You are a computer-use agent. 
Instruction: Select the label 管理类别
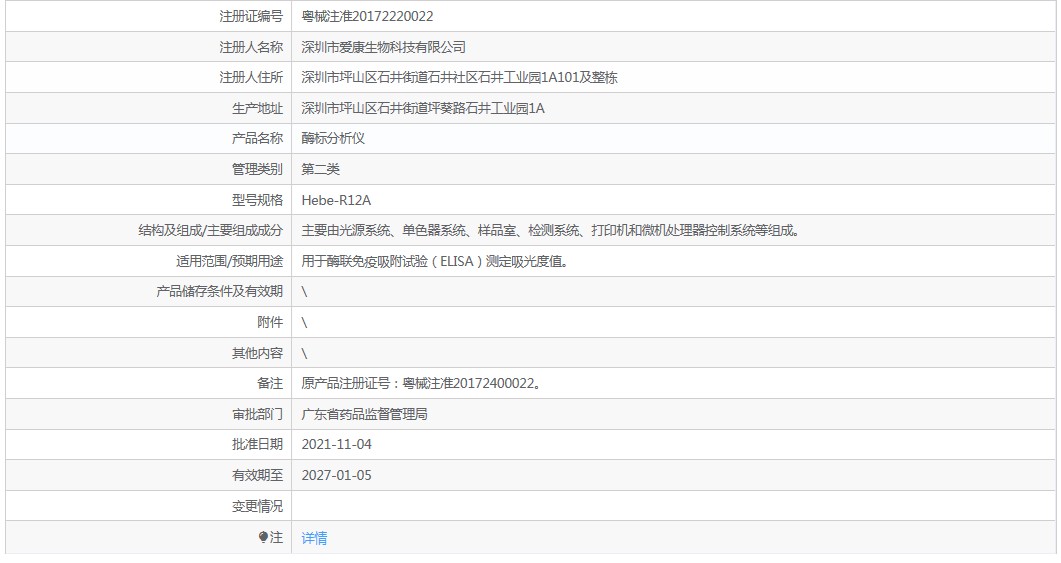257,169
